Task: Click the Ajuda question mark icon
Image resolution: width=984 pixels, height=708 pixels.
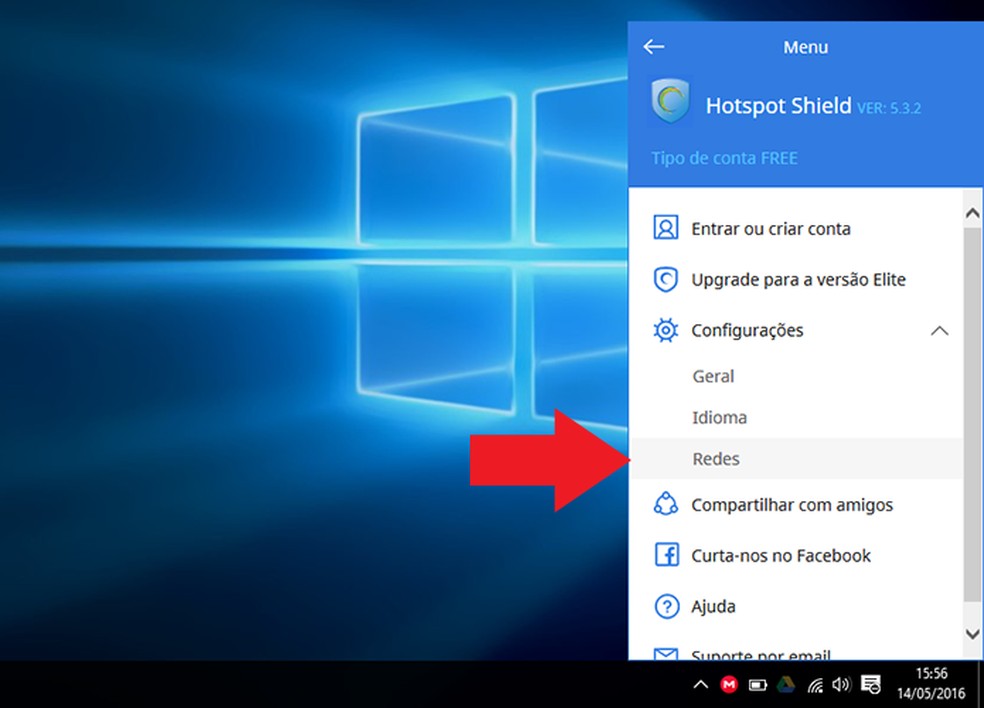Action: [x=665, y=606]
